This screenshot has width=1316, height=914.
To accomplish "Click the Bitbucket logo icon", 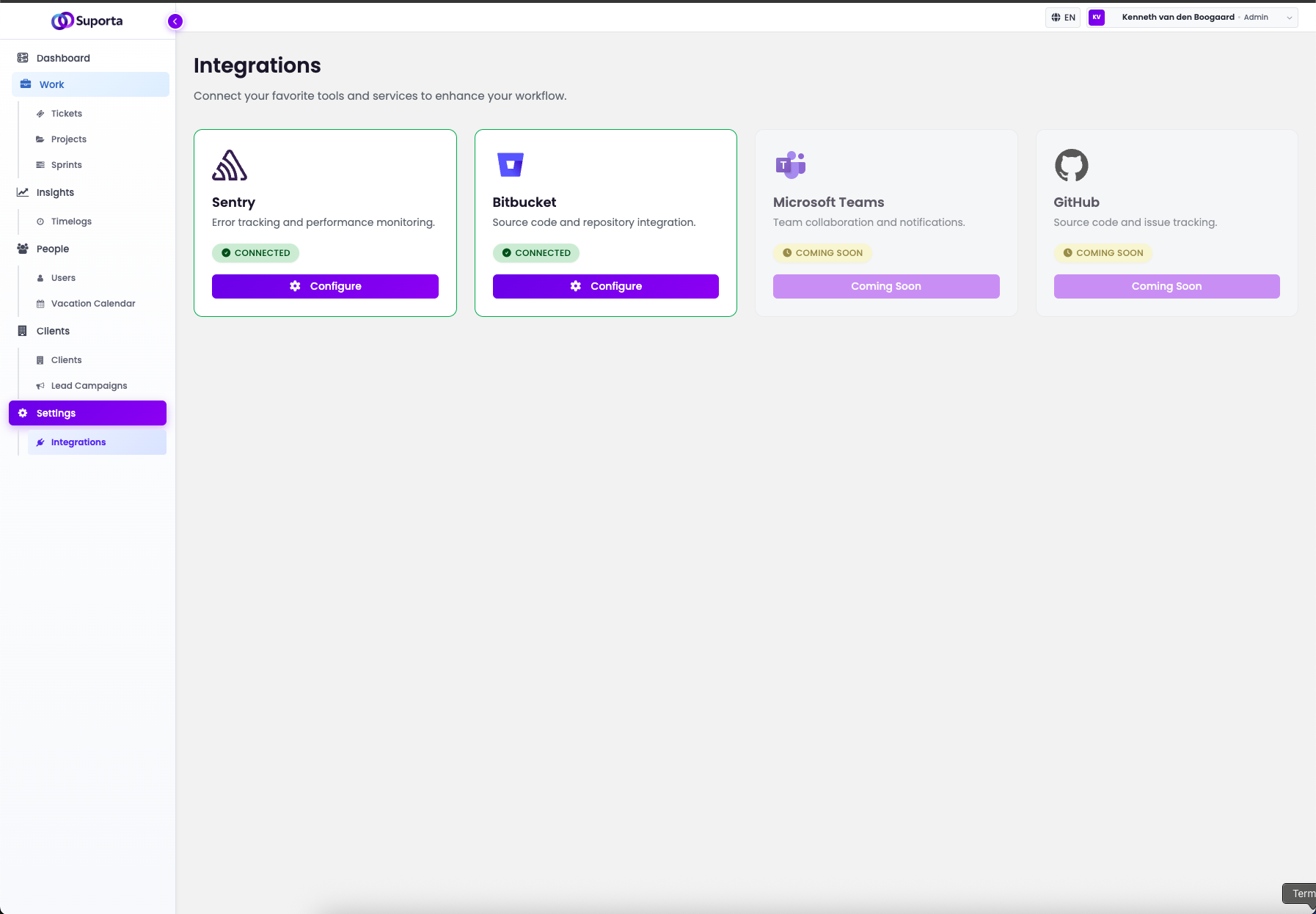I will (x=510, y=165).
